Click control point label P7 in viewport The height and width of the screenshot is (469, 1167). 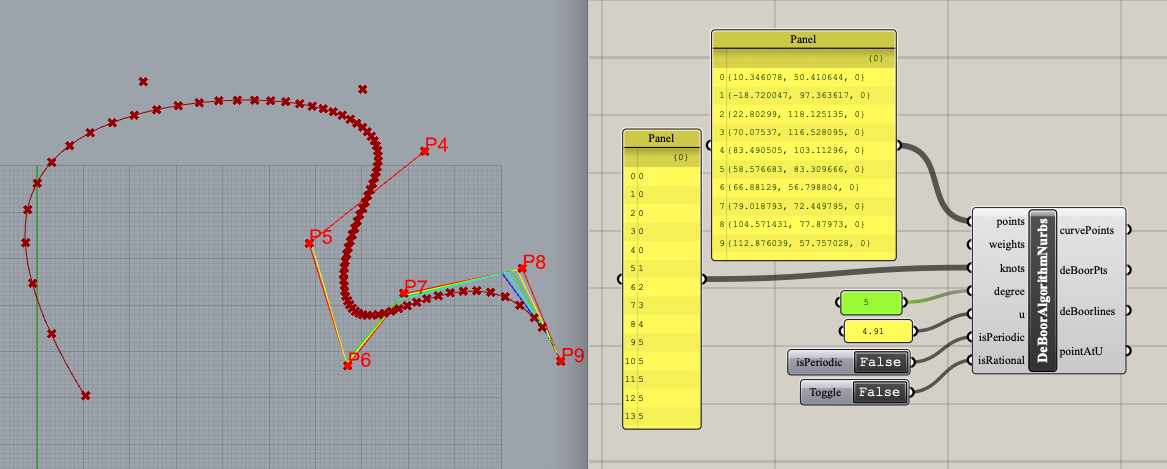pos(415,287)
